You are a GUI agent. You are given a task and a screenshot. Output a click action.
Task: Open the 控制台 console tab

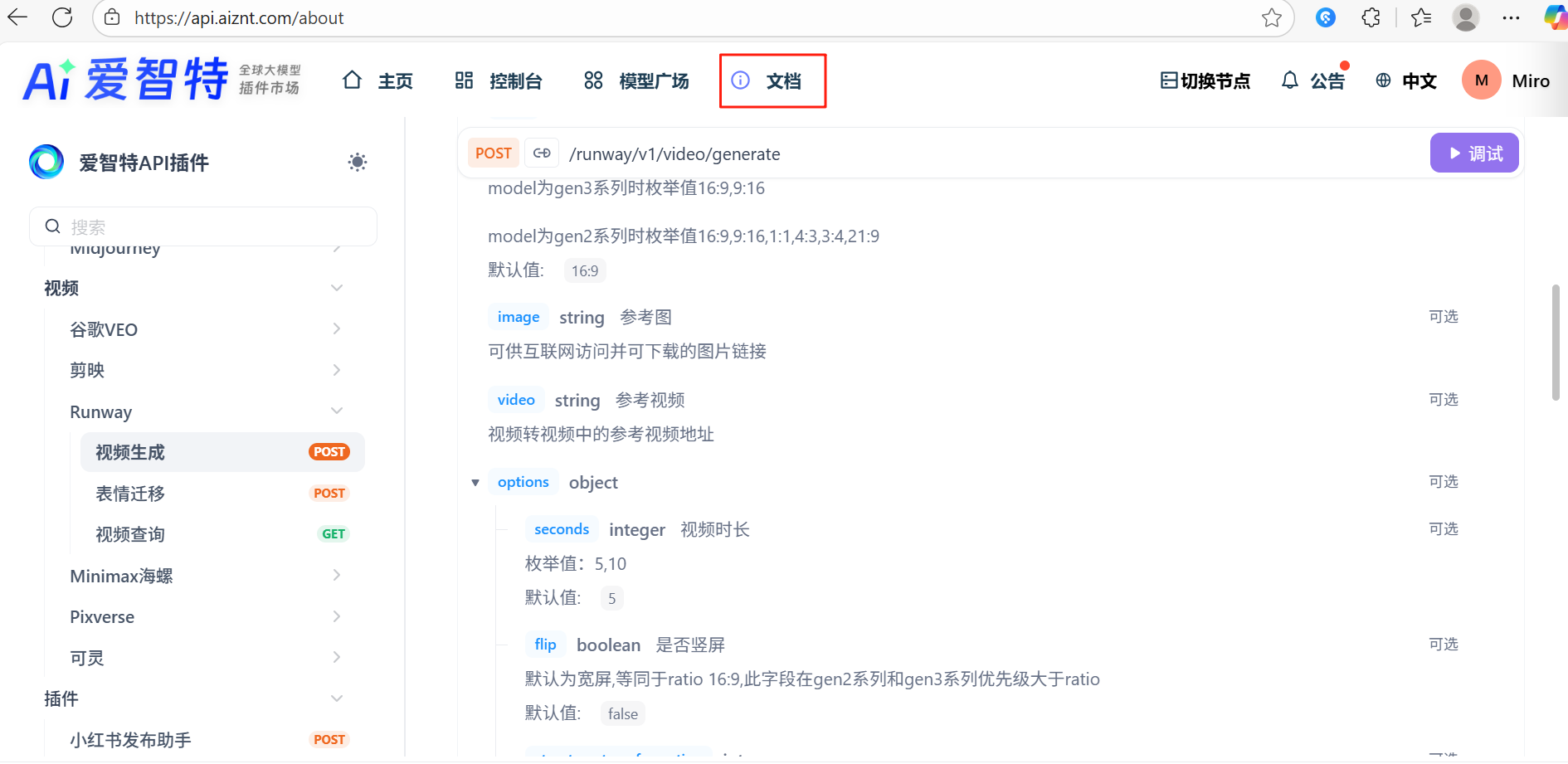tap(499, 80)
